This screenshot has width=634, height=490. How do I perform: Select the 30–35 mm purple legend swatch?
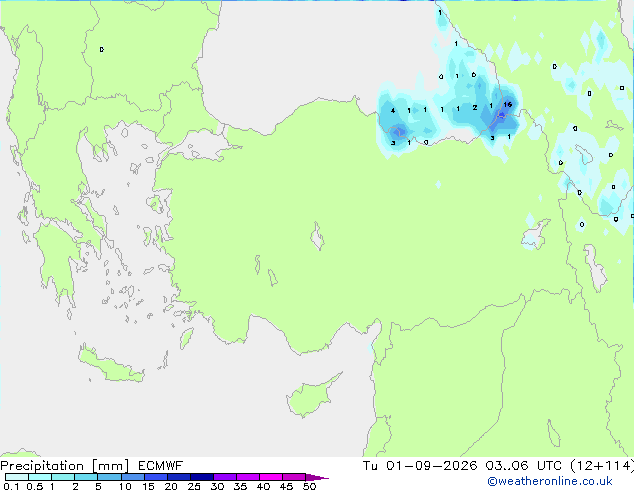(x=224, y=477)
